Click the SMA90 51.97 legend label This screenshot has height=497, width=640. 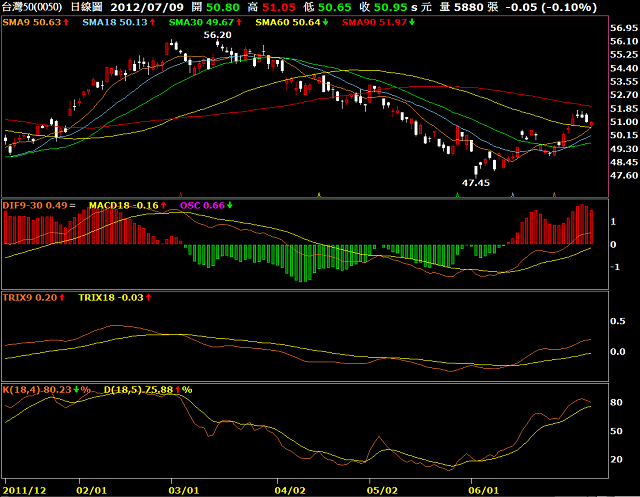pyautogui.click(x=375, y=22)
